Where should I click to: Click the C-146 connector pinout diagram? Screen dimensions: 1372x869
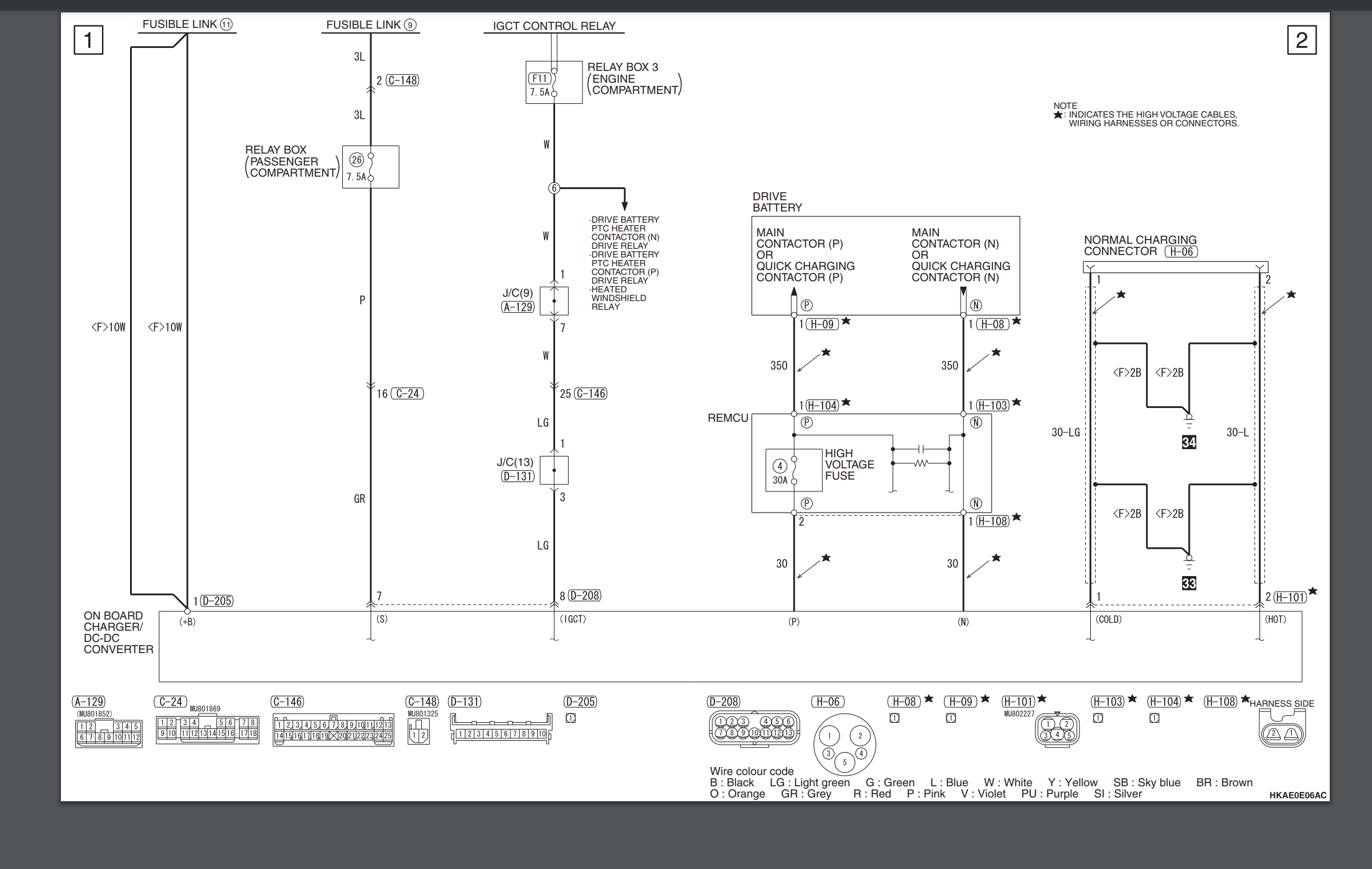point(334,730)
